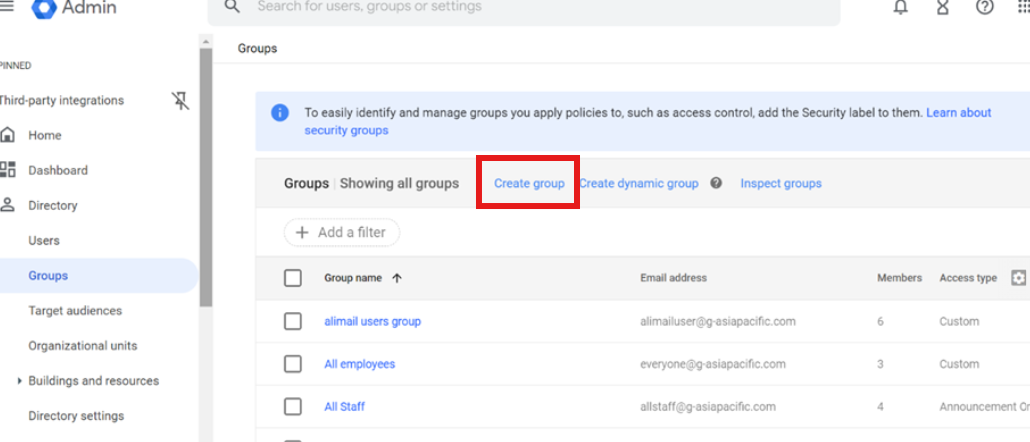Click the sidebar vertical scrollbar thumb
1030x442 pixels.
tap(206, 176)
